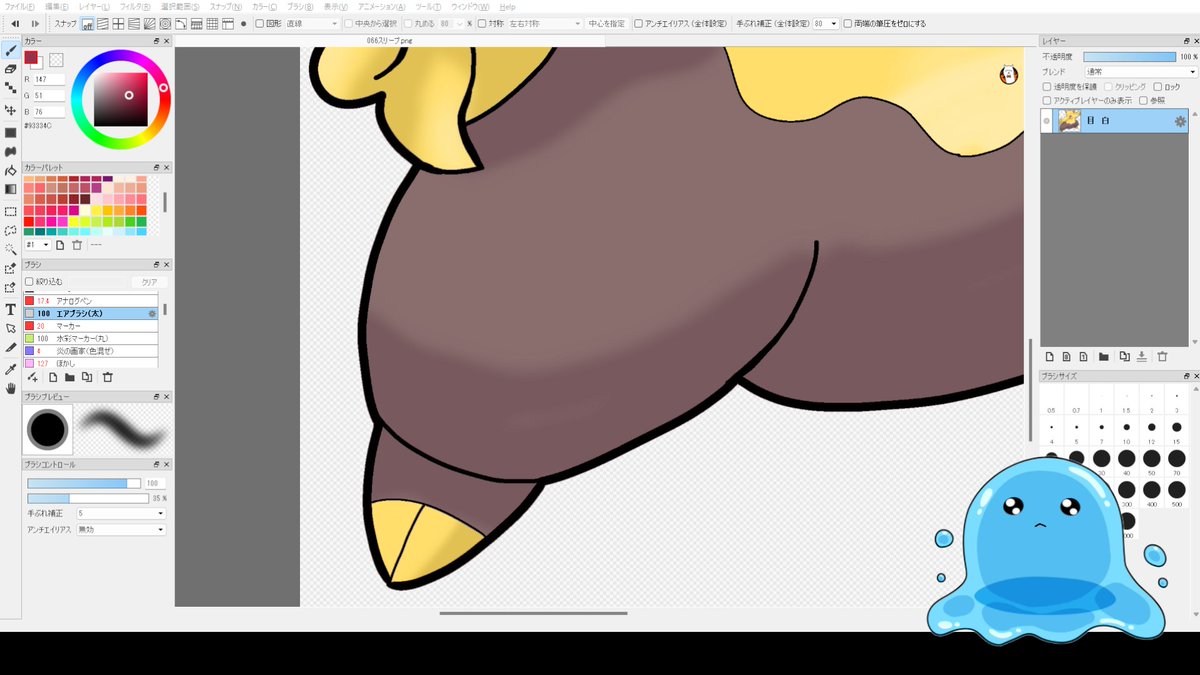Image resolution: width=1200 pixels, height=675 pixels.
Task: Toggle the 図形 checkbox
Action: coord(260,23)
